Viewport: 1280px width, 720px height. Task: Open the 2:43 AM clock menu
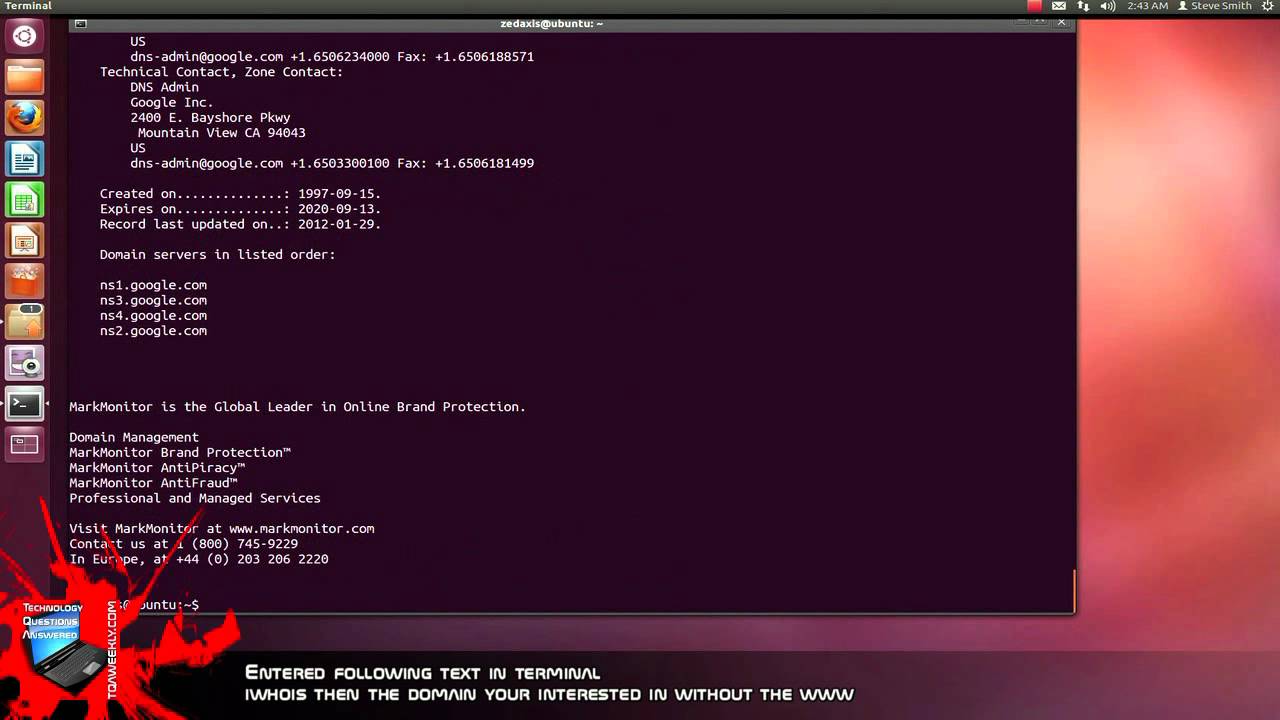(x=1147, y=6)
